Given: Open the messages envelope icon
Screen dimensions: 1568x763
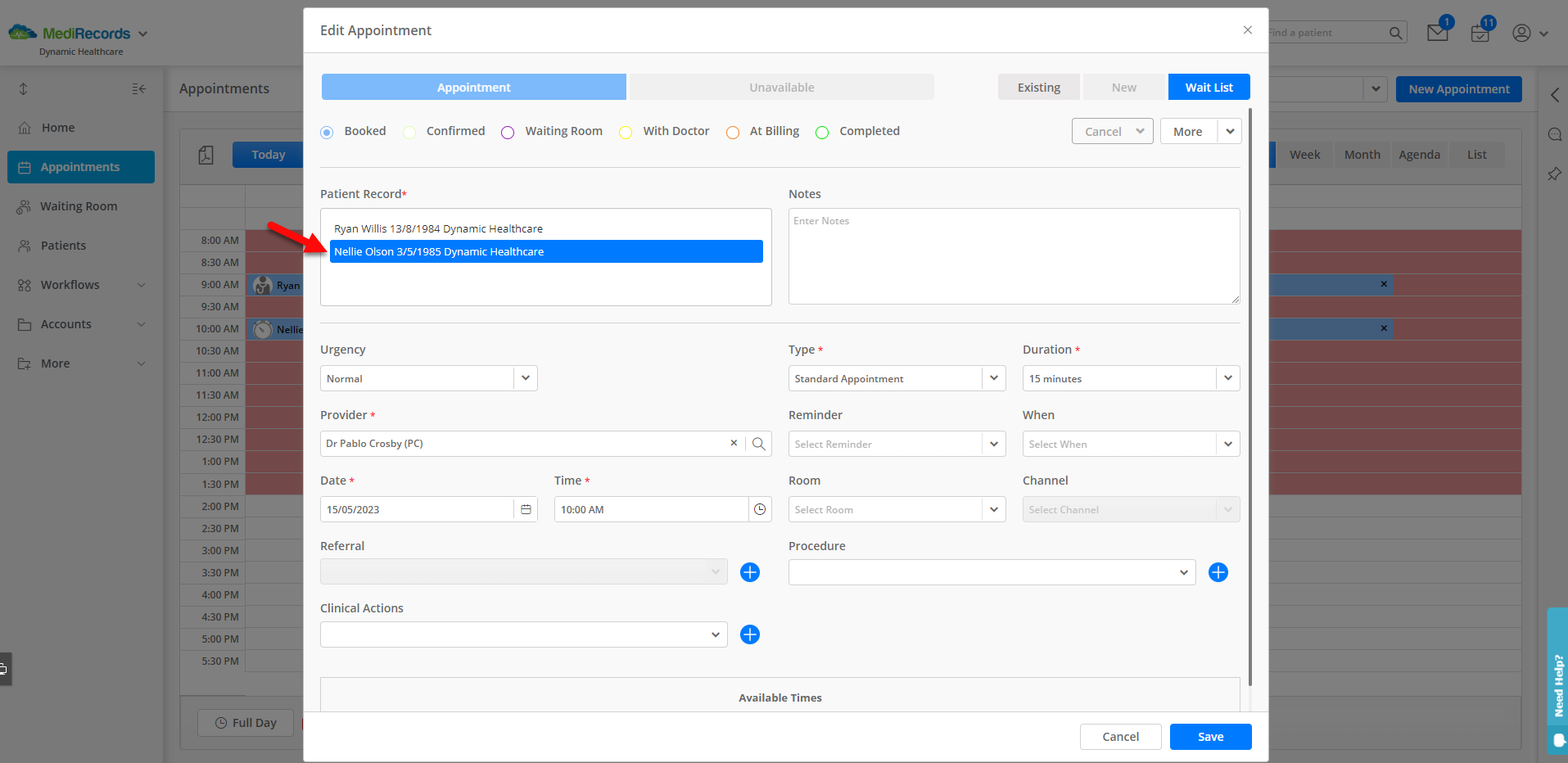Looking at the screenshot, I should [x=1437, y=33].
